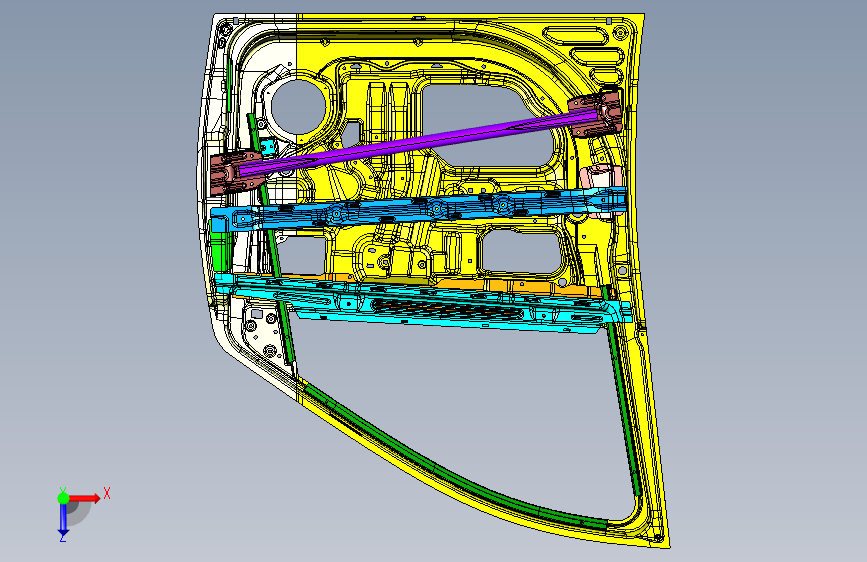Image resolution: width=867 pixels, height=562 pixels.
Task: Select the circular speaker opening in the panel
Action: pyautogui.click(x=299, y=108)
